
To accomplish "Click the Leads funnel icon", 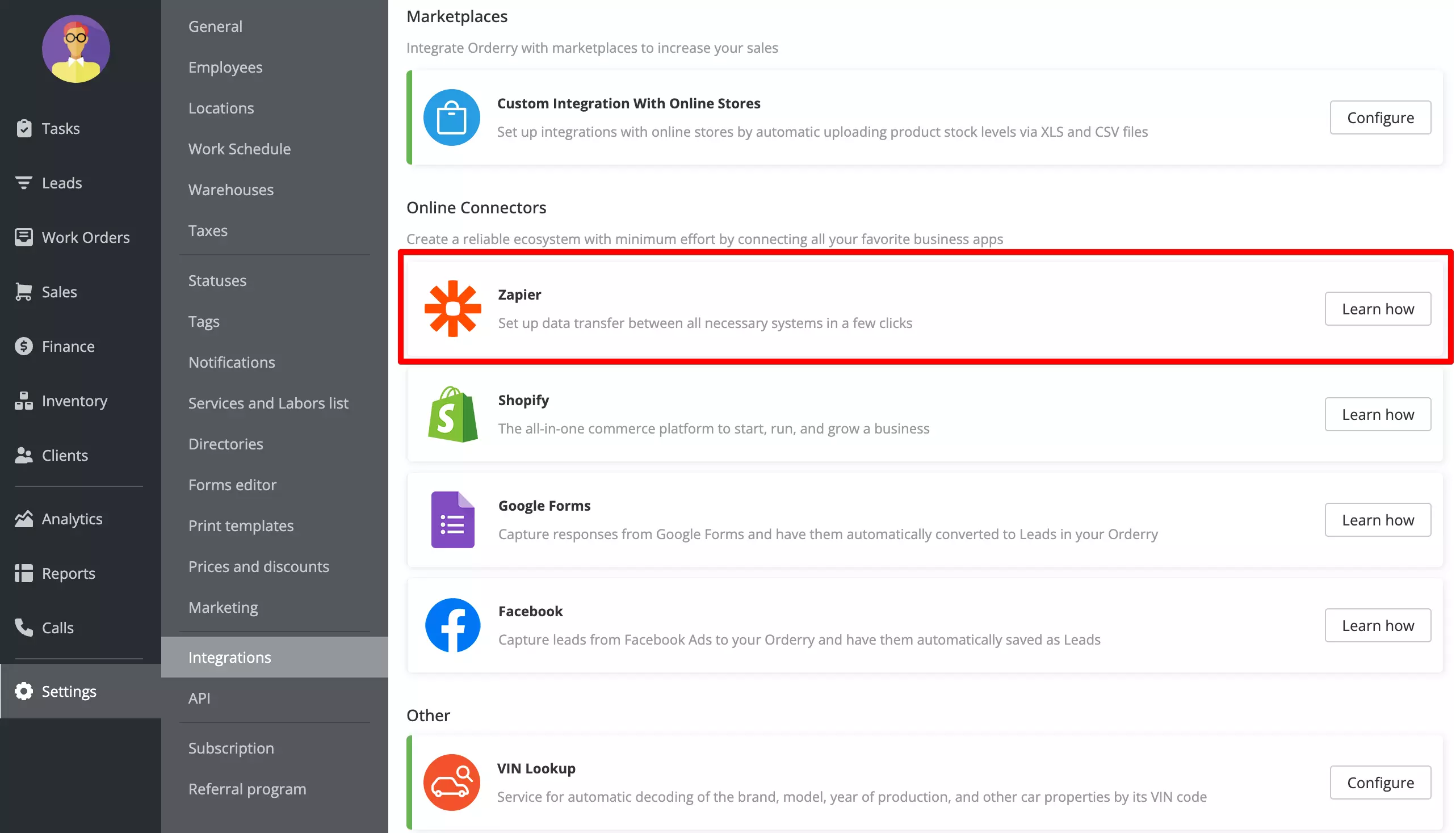I will tap(23, 183).
